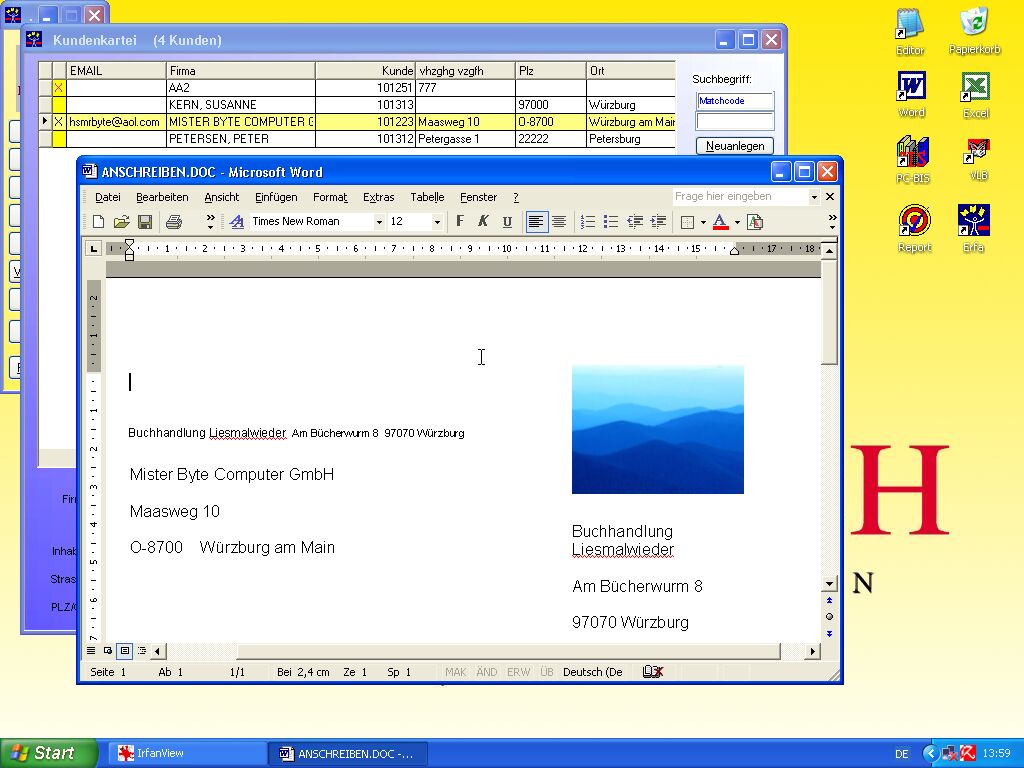Click the vertical scrollbar down arrow
Screen dimensions: 1024x768
pyautogui.click(x=829, y=584)
